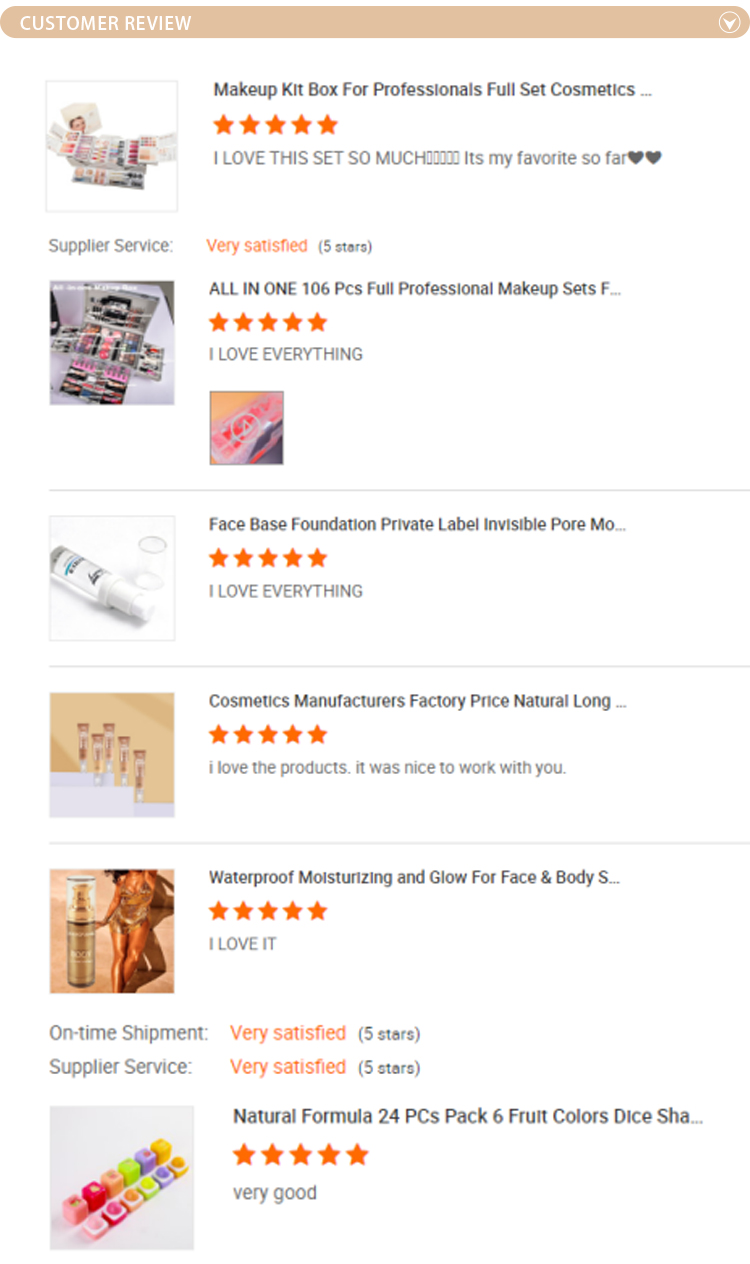Open the ALL IN ONE 106 Pcs product title
The width and height of the screenshot is (750, 1264).
pyautogui.click(x=415, y=289)
